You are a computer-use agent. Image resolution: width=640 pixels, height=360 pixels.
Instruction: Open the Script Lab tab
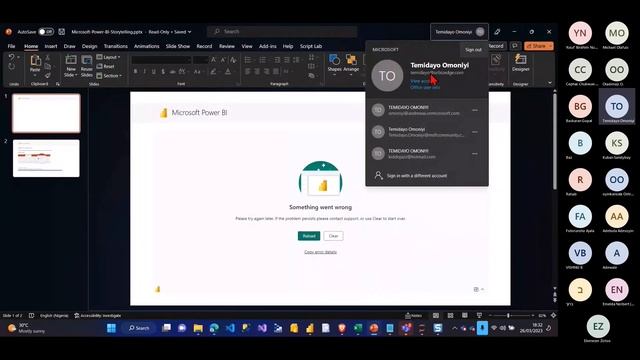311,46
